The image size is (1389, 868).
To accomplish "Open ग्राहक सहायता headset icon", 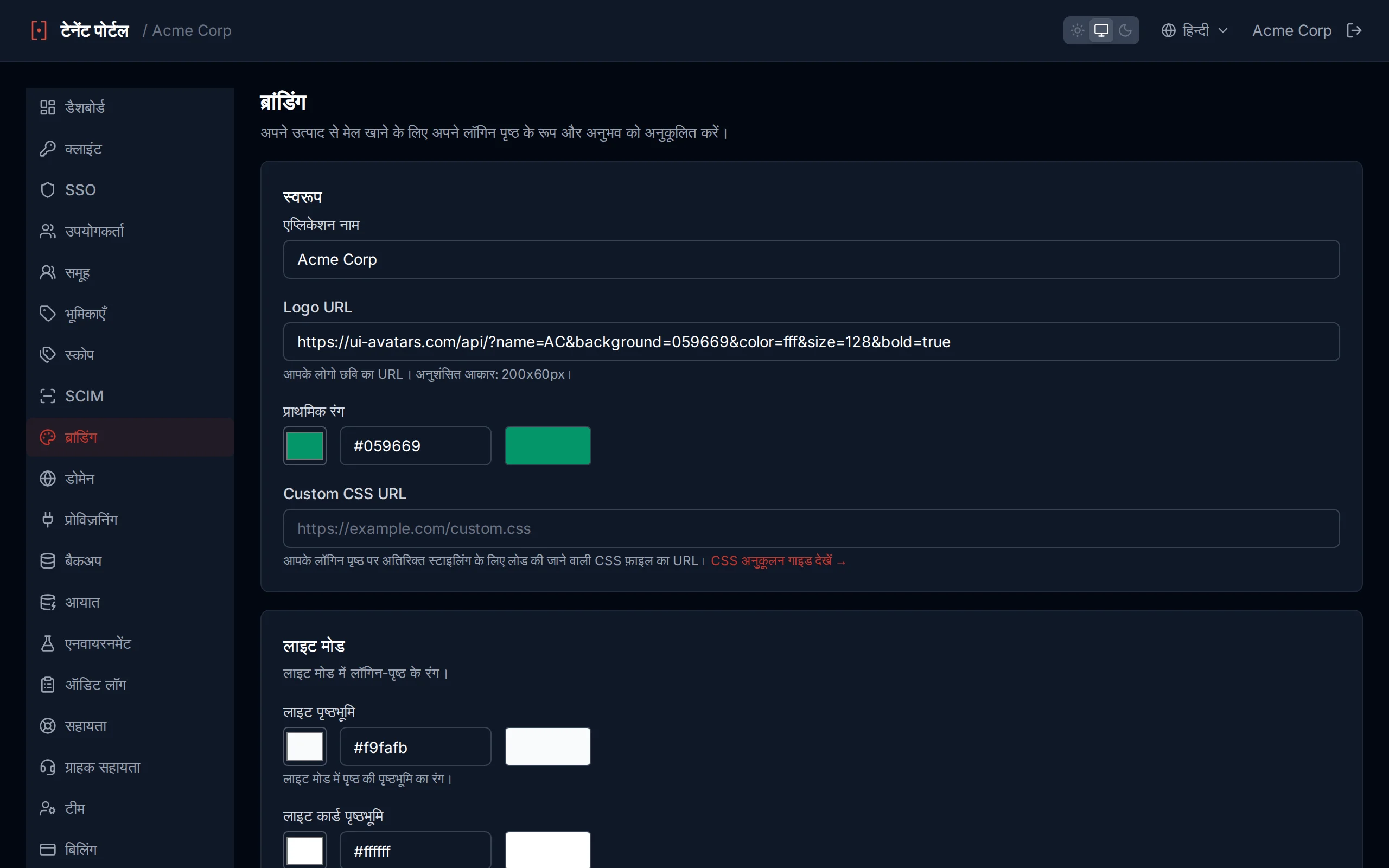I will [48, 768].
